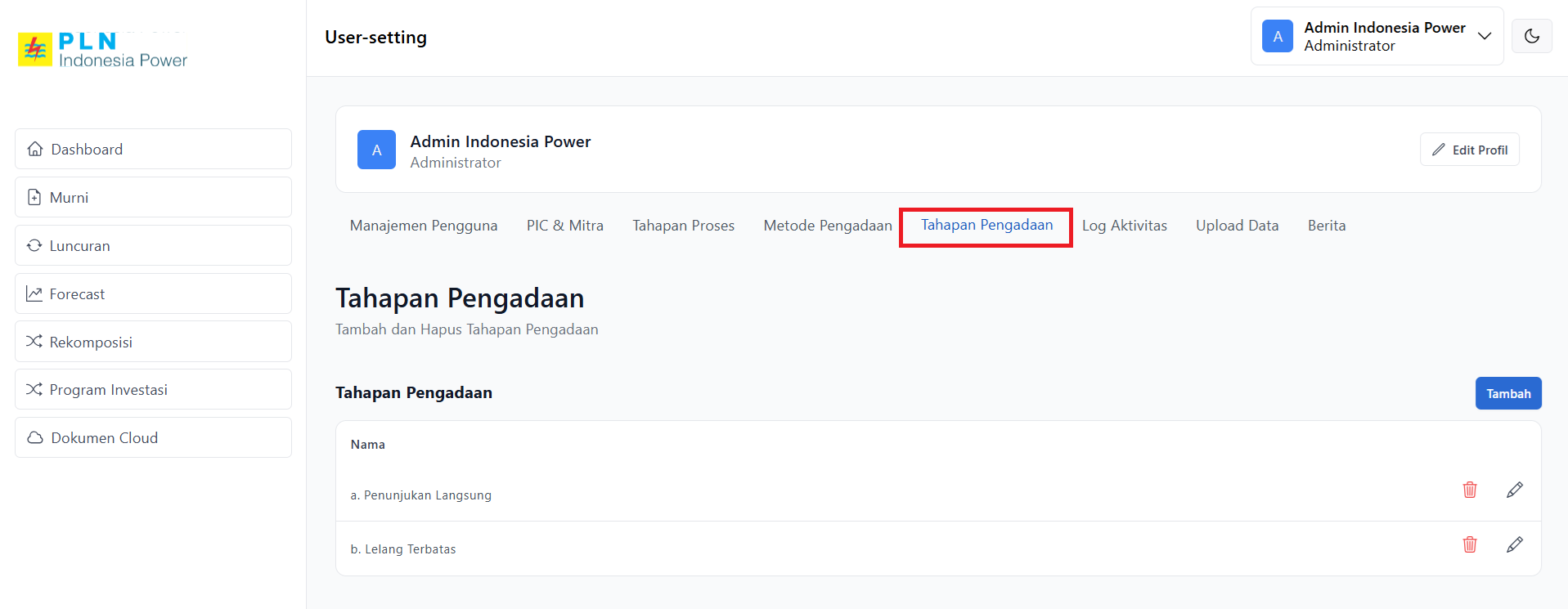Select the Log Aktivitas tab
This screenshot has width=1568, height=609.
[1124, 226]
